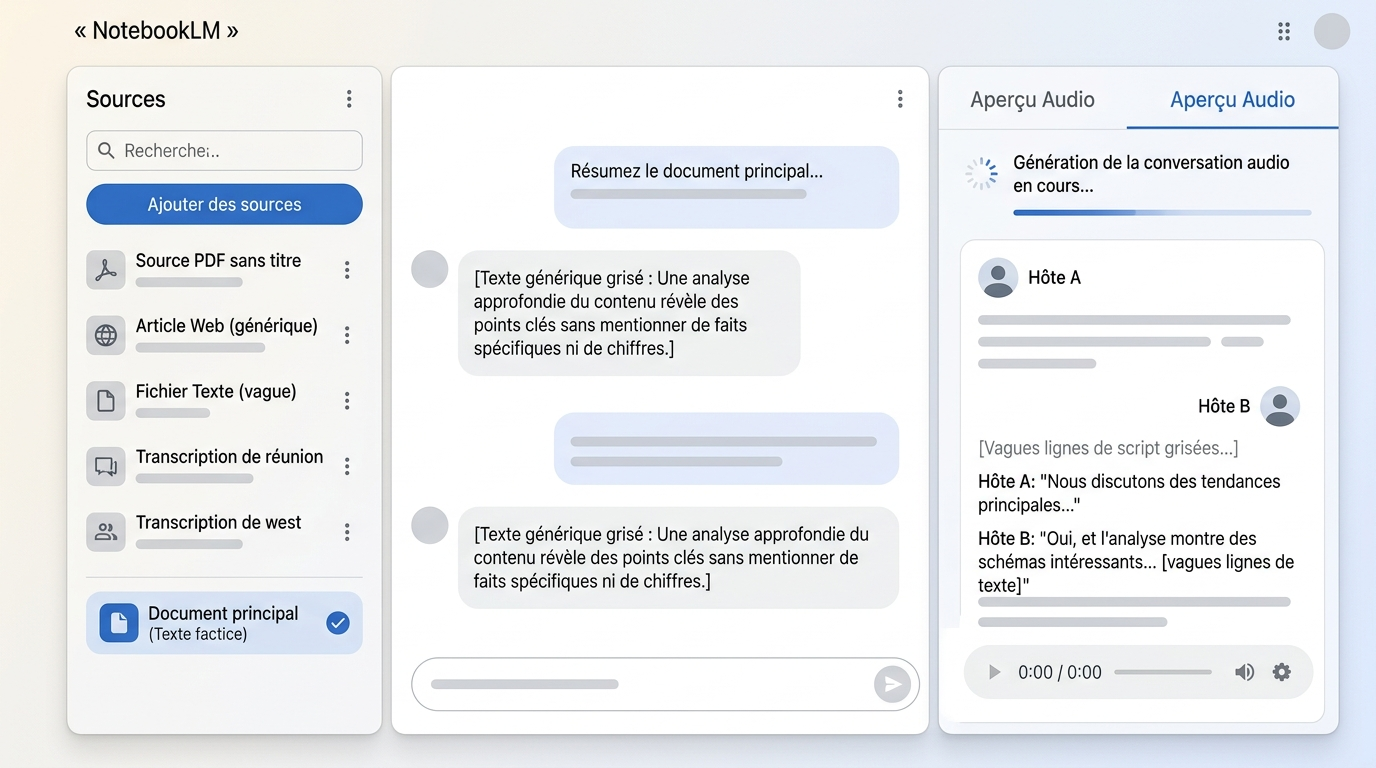Click the globe icon of Article Web
The width and height of the screenshot is (1376, 768).
point(106,335)
